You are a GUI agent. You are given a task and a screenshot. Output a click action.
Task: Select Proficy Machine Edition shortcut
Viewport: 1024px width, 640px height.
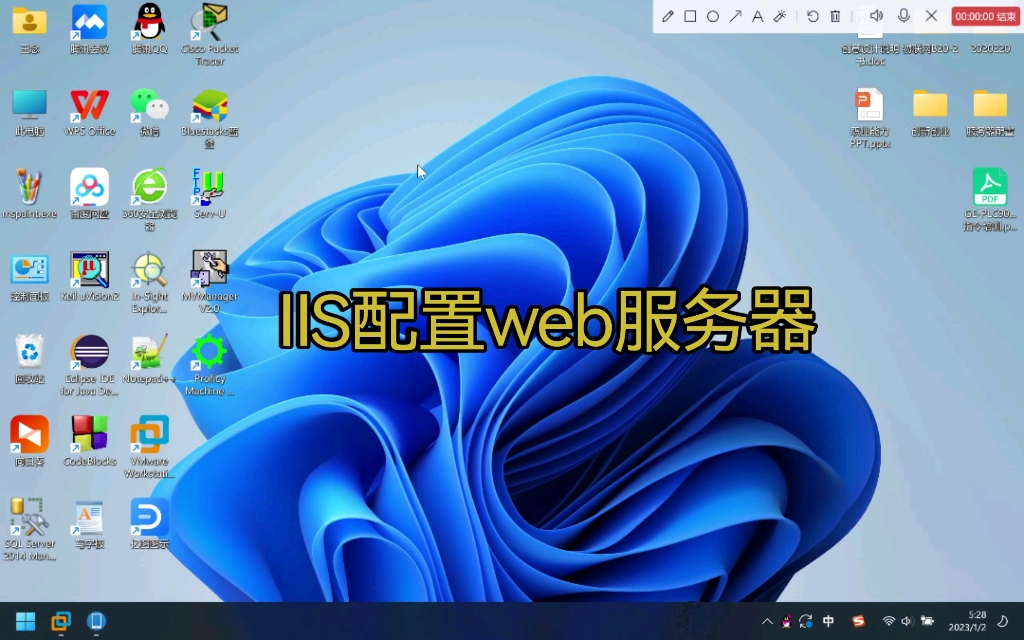[210, 364]
